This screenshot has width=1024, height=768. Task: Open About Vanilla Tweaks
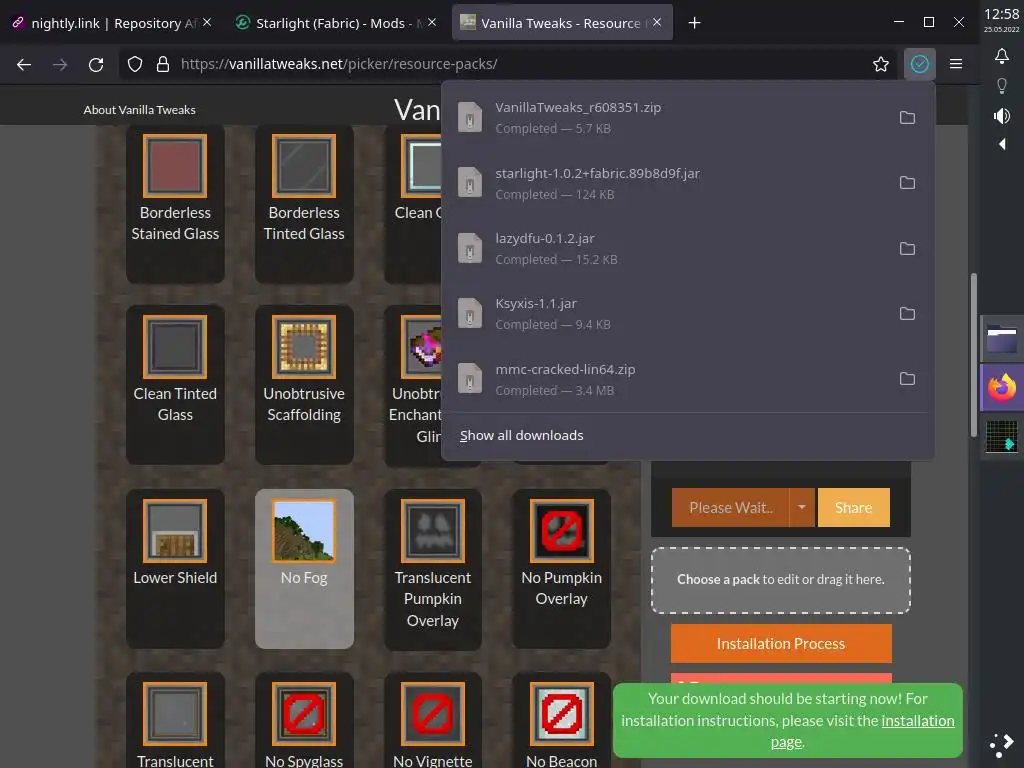[139, 110]
